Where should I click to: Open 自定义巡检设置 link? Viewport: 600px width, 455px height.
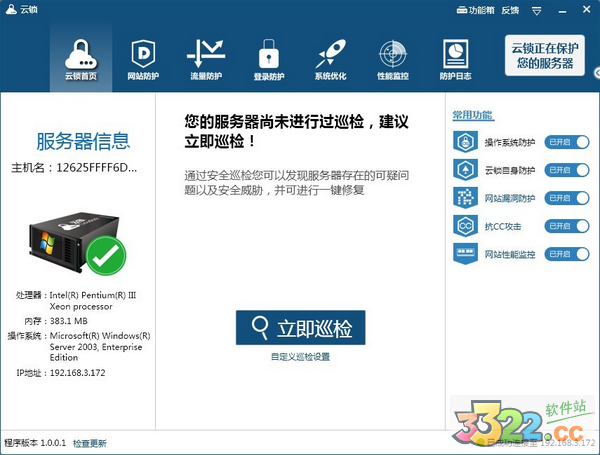(300, 357)
